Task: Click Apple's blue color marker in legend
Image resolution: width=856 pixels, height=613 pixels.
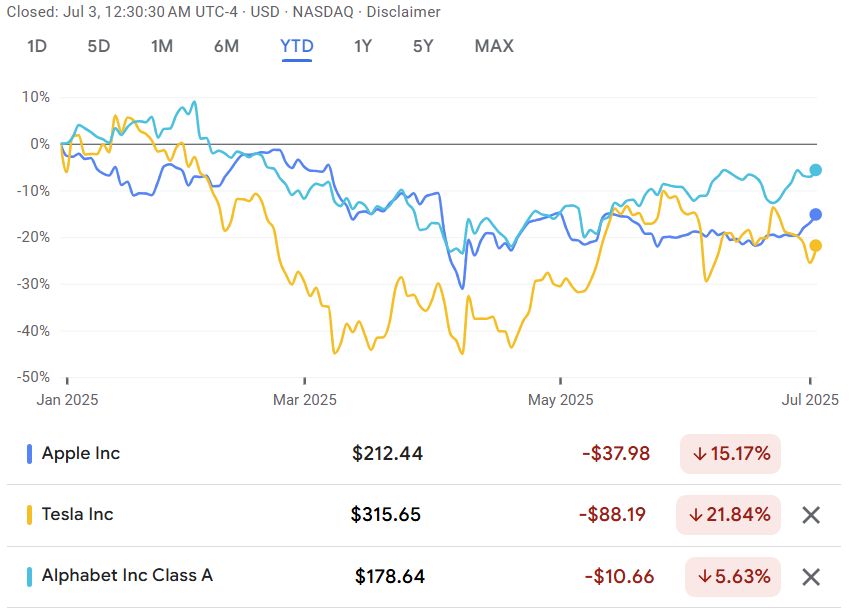Action: click(x=29, y=454)
